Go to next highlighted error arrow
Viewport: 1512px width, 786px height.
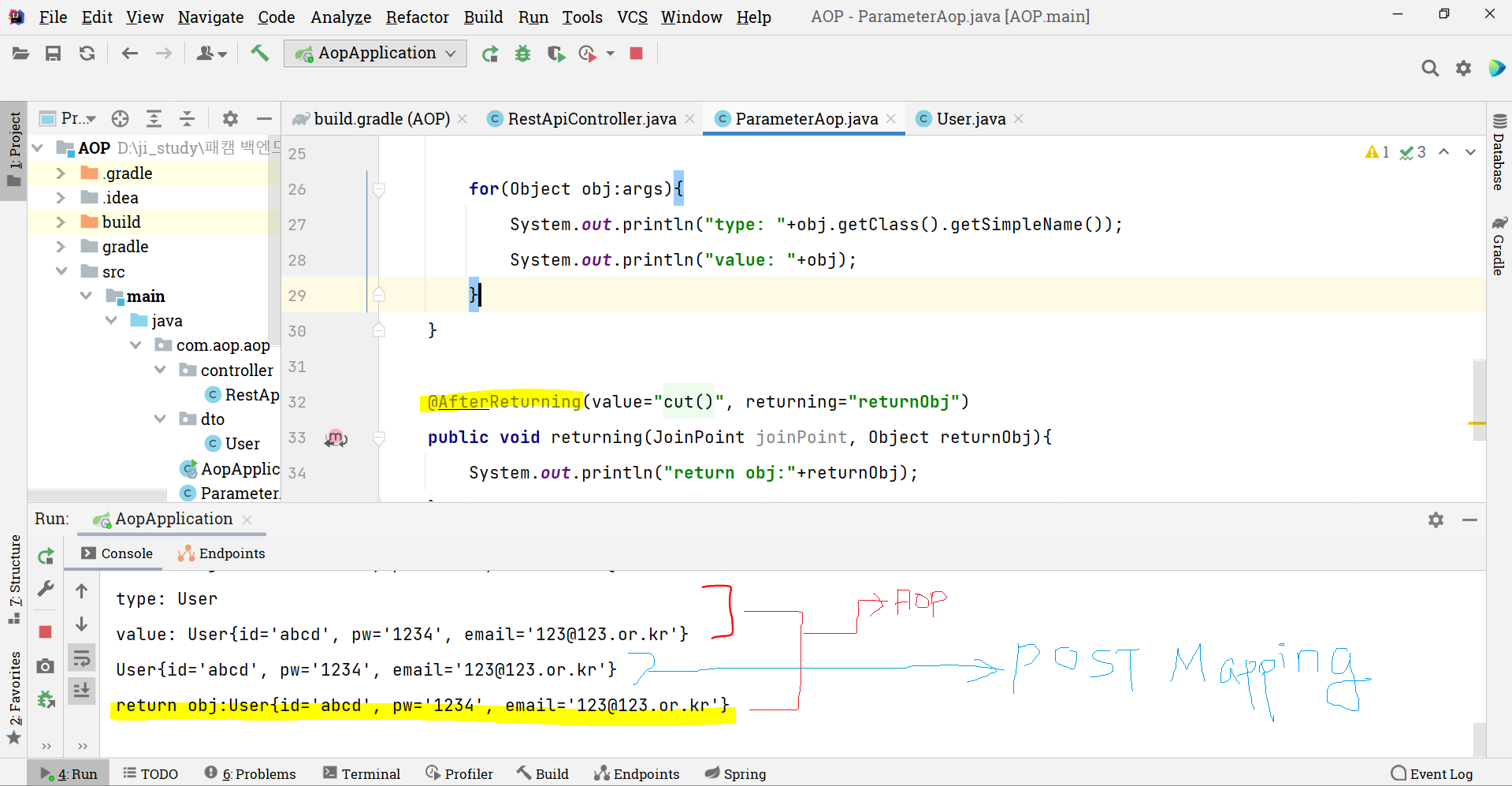coord(1470,152)
